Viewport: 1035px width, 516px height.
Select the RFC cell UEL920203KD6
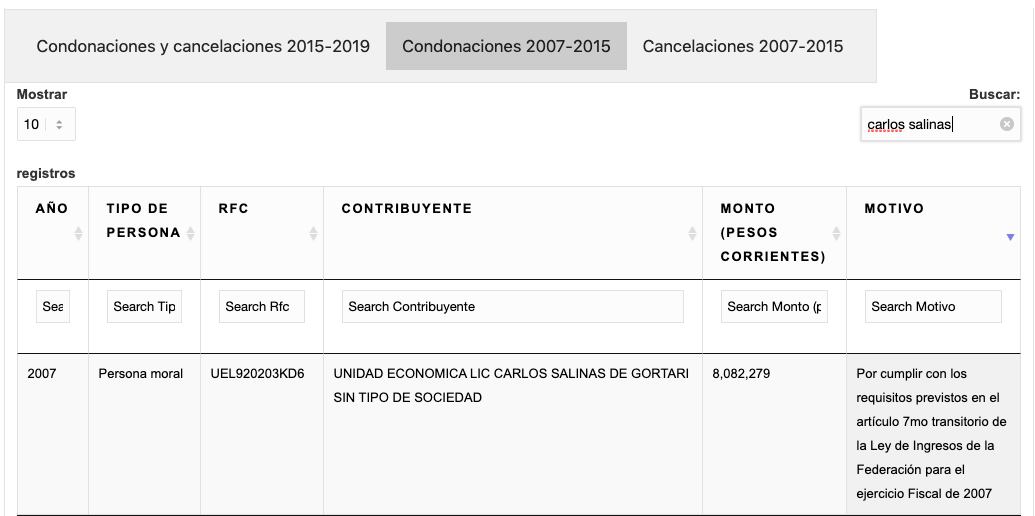(257, 374)
